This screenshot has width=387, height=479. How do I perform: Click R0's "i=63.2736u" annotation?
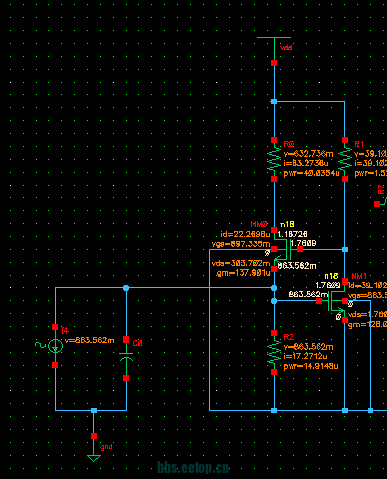(x=306, y=163)
